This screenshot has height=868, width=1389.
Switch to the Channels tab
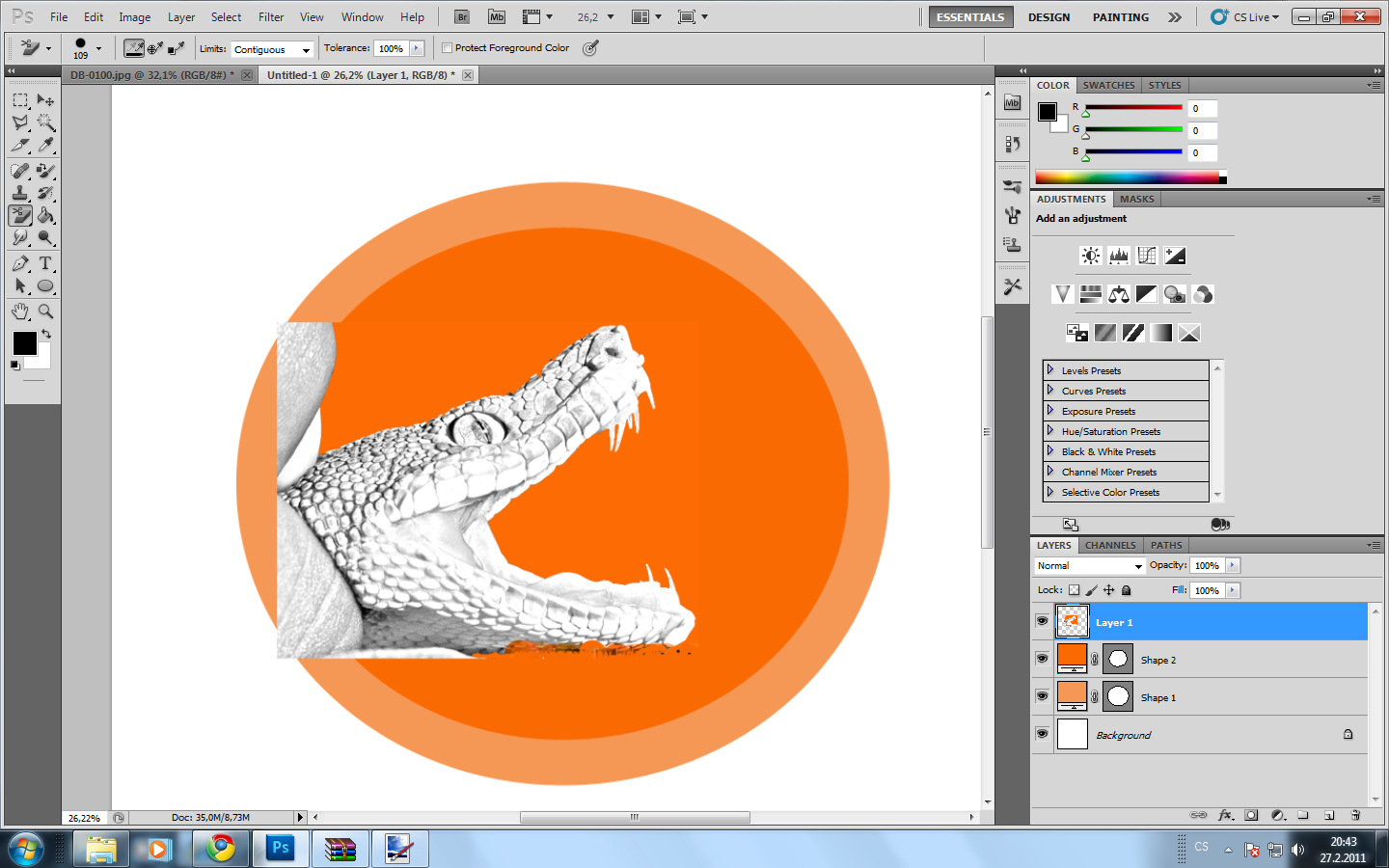pyautogui.click(x=1109, y=545)
